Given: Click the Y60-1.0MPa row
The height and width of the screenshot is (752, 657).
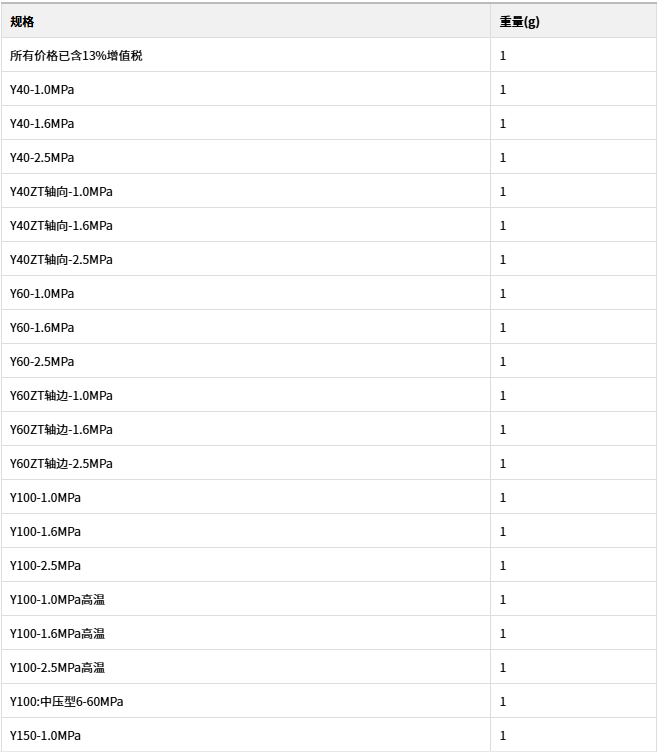Looking at the screenshot, I should pos(328,294).
